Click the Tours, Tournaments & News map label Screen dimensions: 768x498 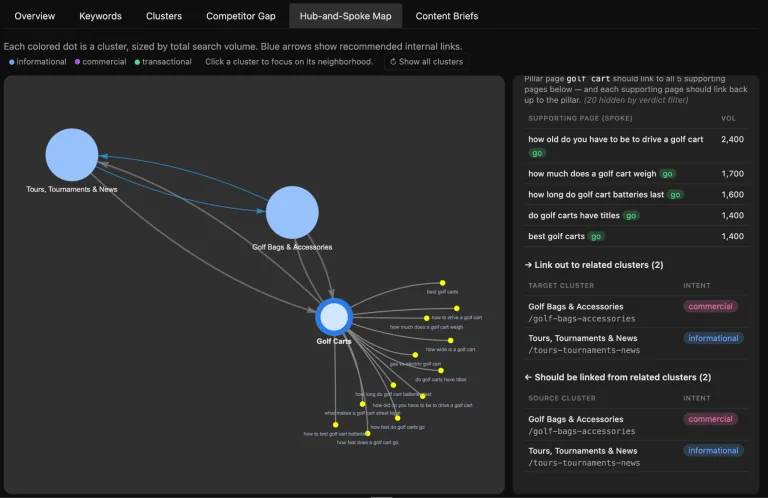click(72, 190)
